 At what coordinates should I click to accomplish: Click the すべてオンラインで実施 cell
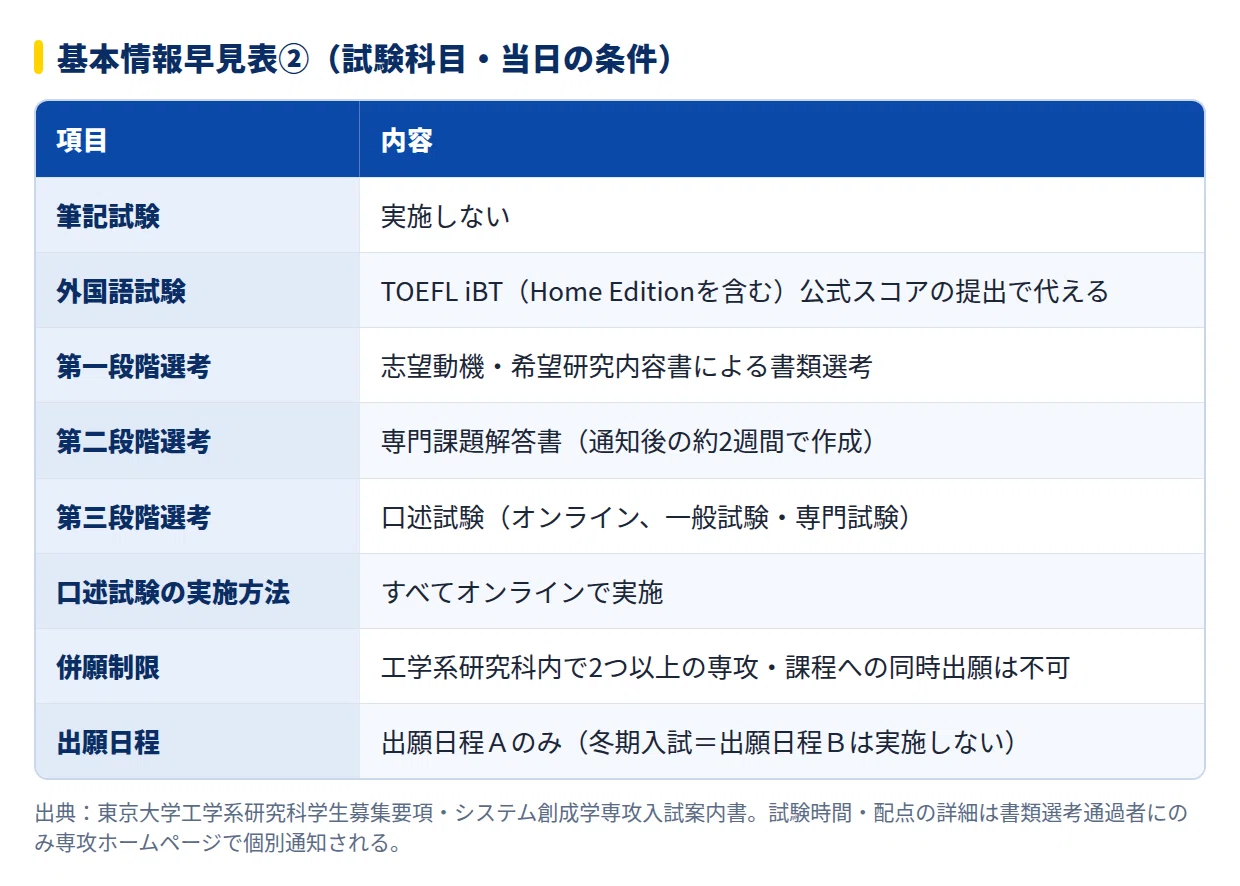pos(782,592)
